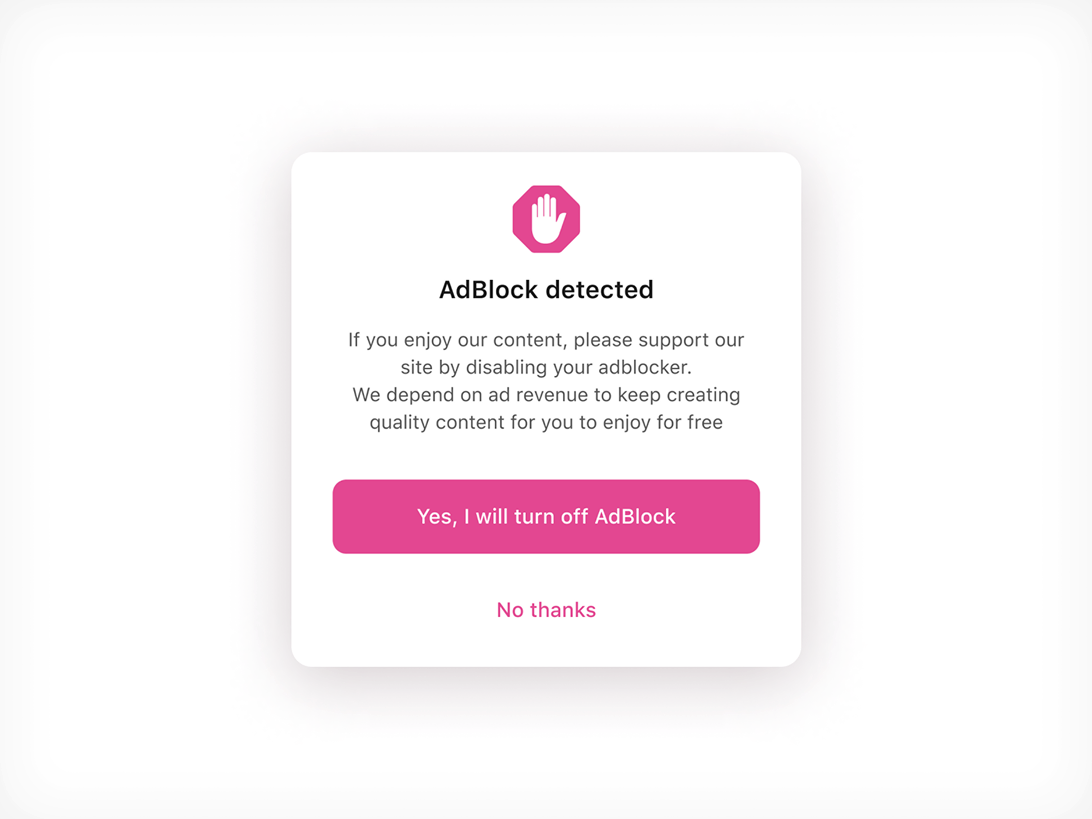1092x819 pixels.
Task: Click the word "free" ending the message
Action: coord(704,422)
